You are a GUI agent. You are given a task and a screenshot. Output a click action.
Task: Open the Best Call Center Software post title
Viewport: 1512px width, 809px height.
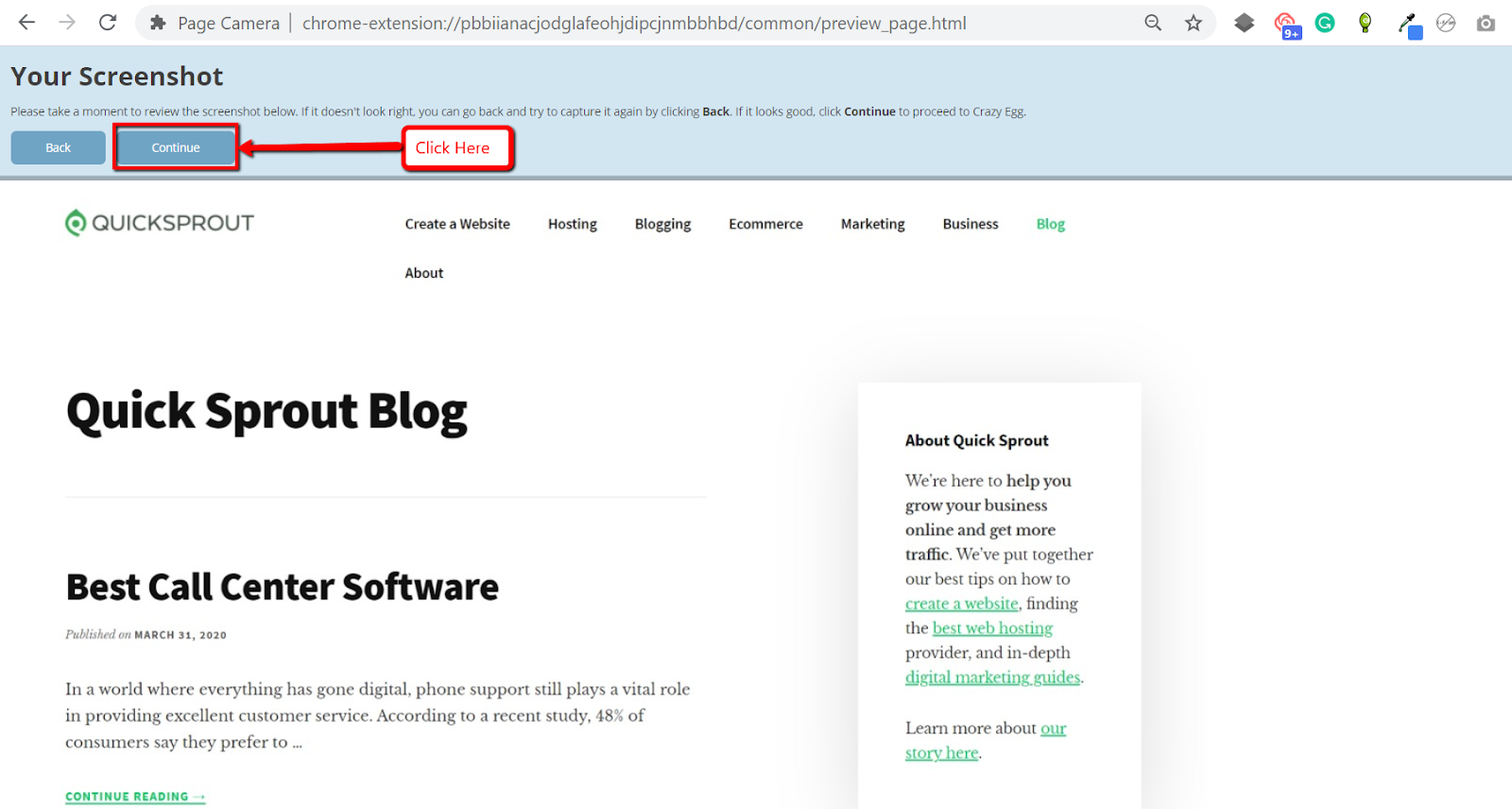[283, 587]
